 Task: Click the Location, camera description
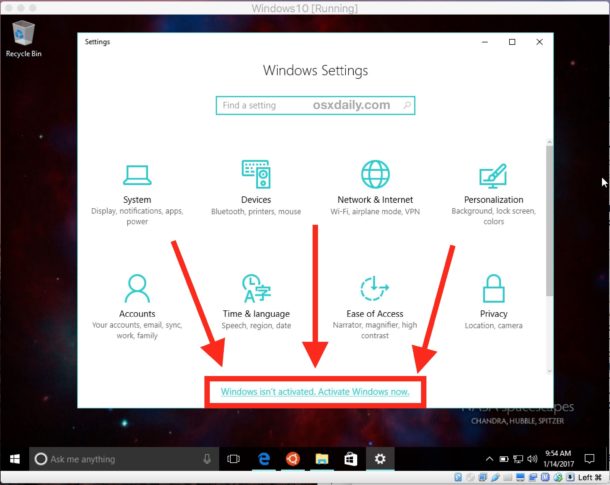[x=493, y=326]
